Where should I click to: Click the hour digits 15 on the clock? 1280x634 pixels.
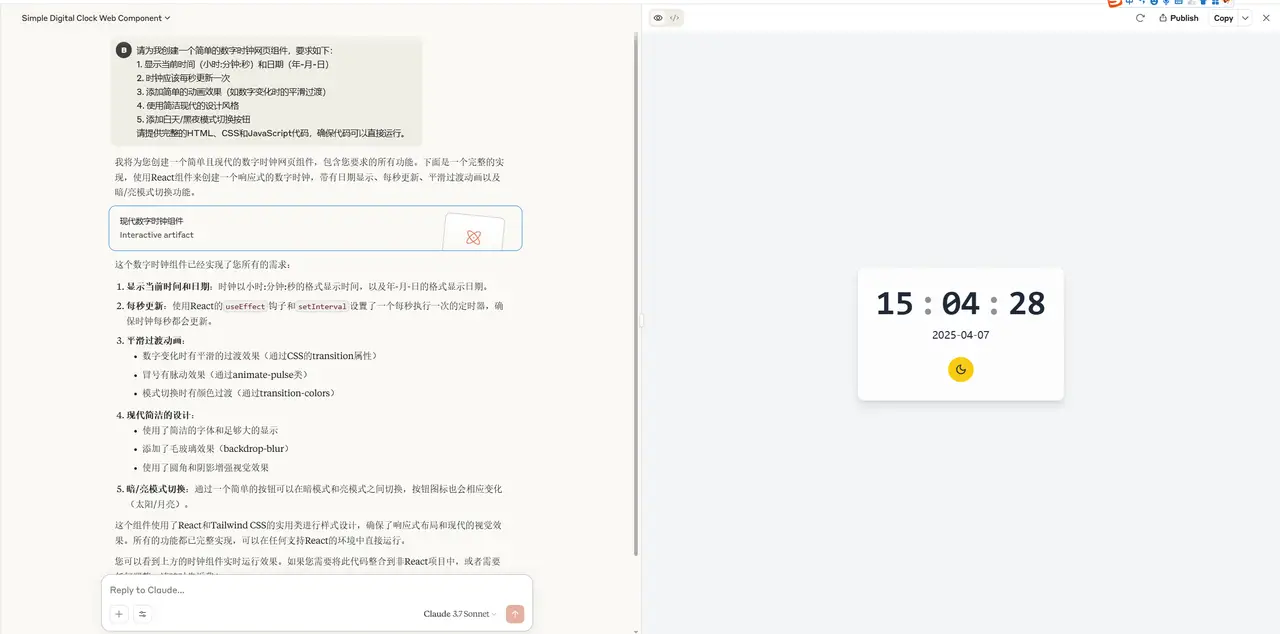coord(895,303)
